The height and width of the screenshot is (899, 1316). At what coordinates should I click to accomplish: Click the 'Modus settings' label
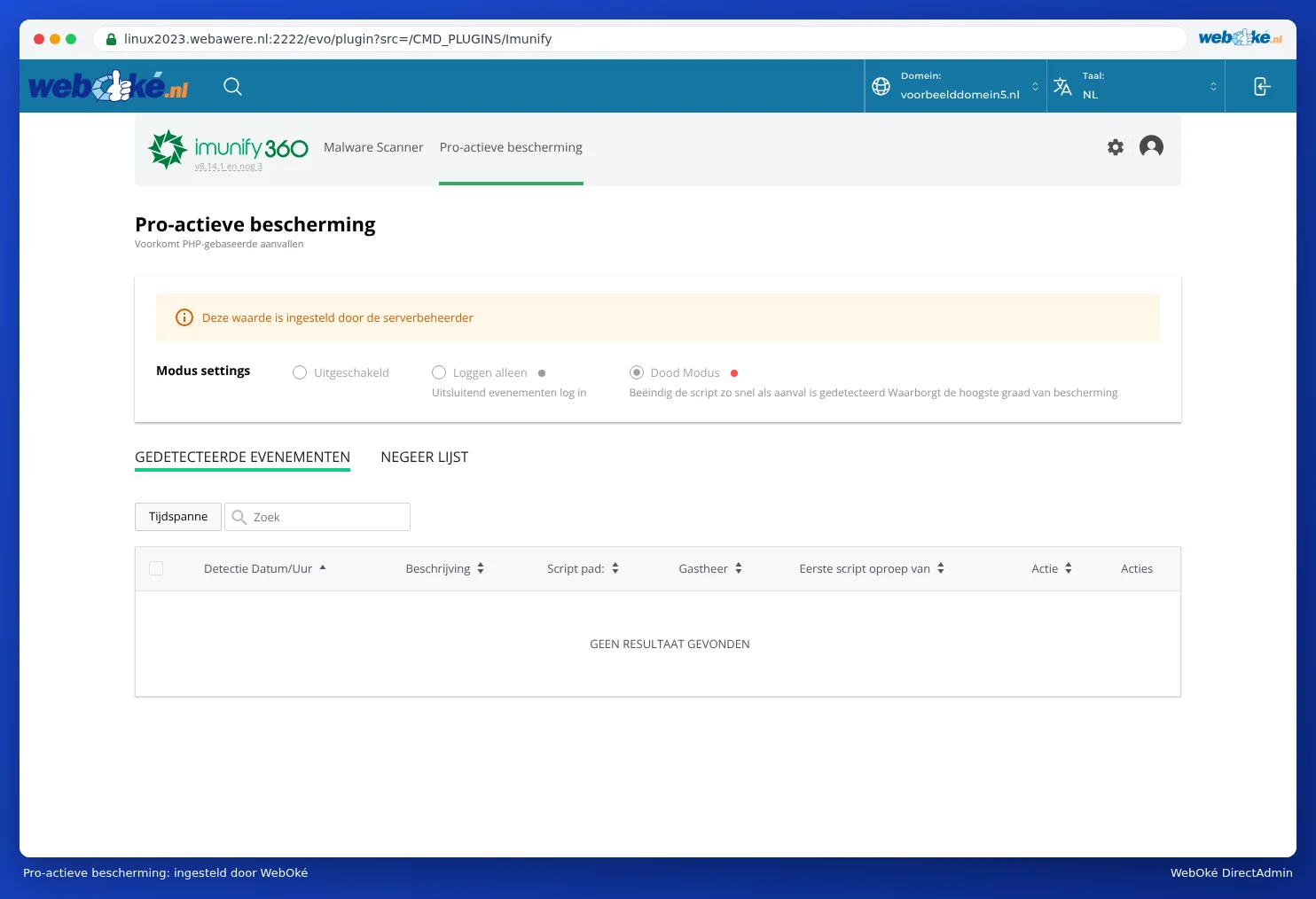pos(203,371)
